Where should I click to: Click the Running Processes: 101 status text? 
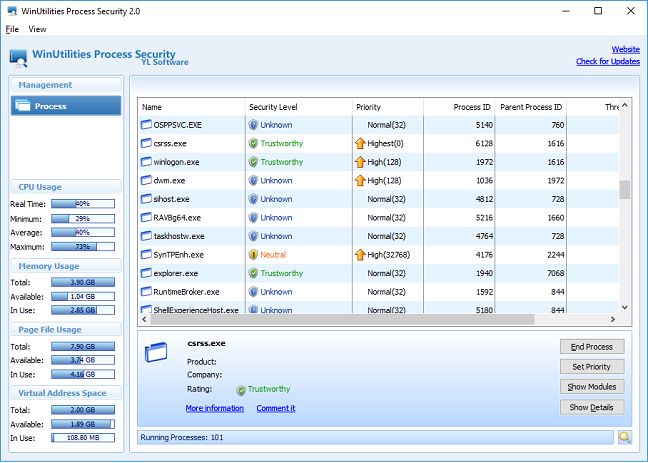pyautogui.click(x=182, y=437)
